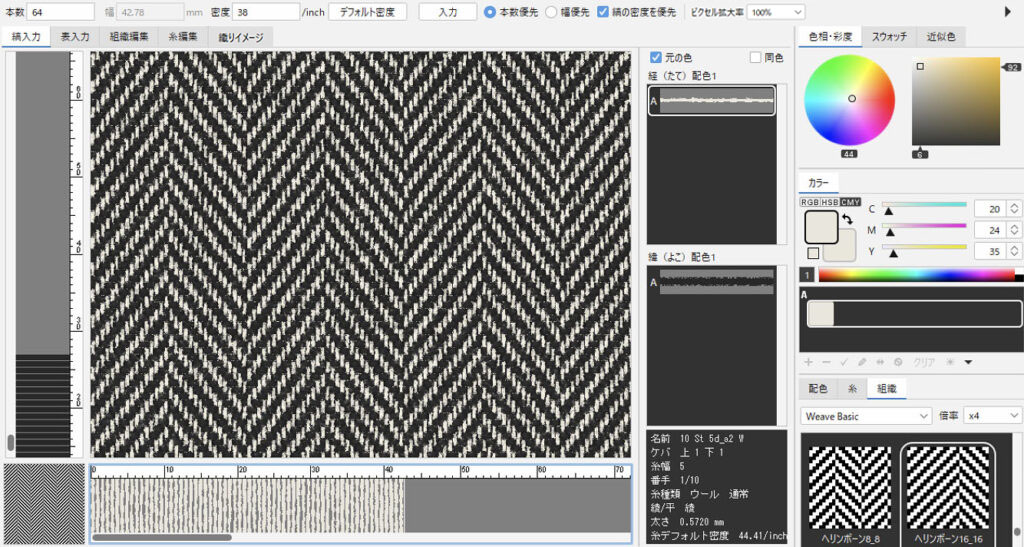Viewport: 1024px width, 547px height.
Task: Select the 幅優先 radio button
Action: click(551, 12)
